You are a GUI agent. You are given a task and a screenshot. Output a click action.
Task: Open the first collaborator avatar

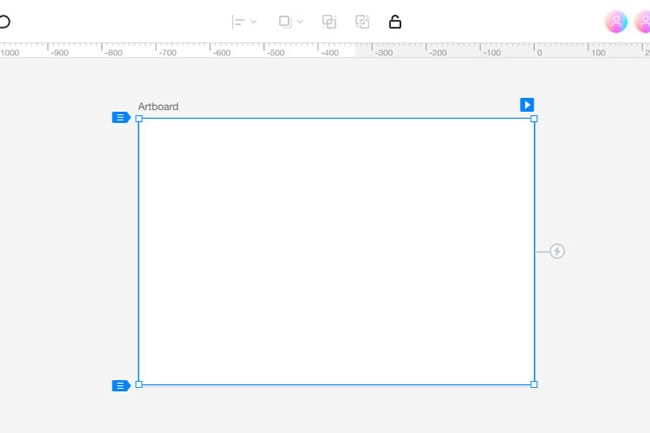pyautogui.click(x=616, y=22)
